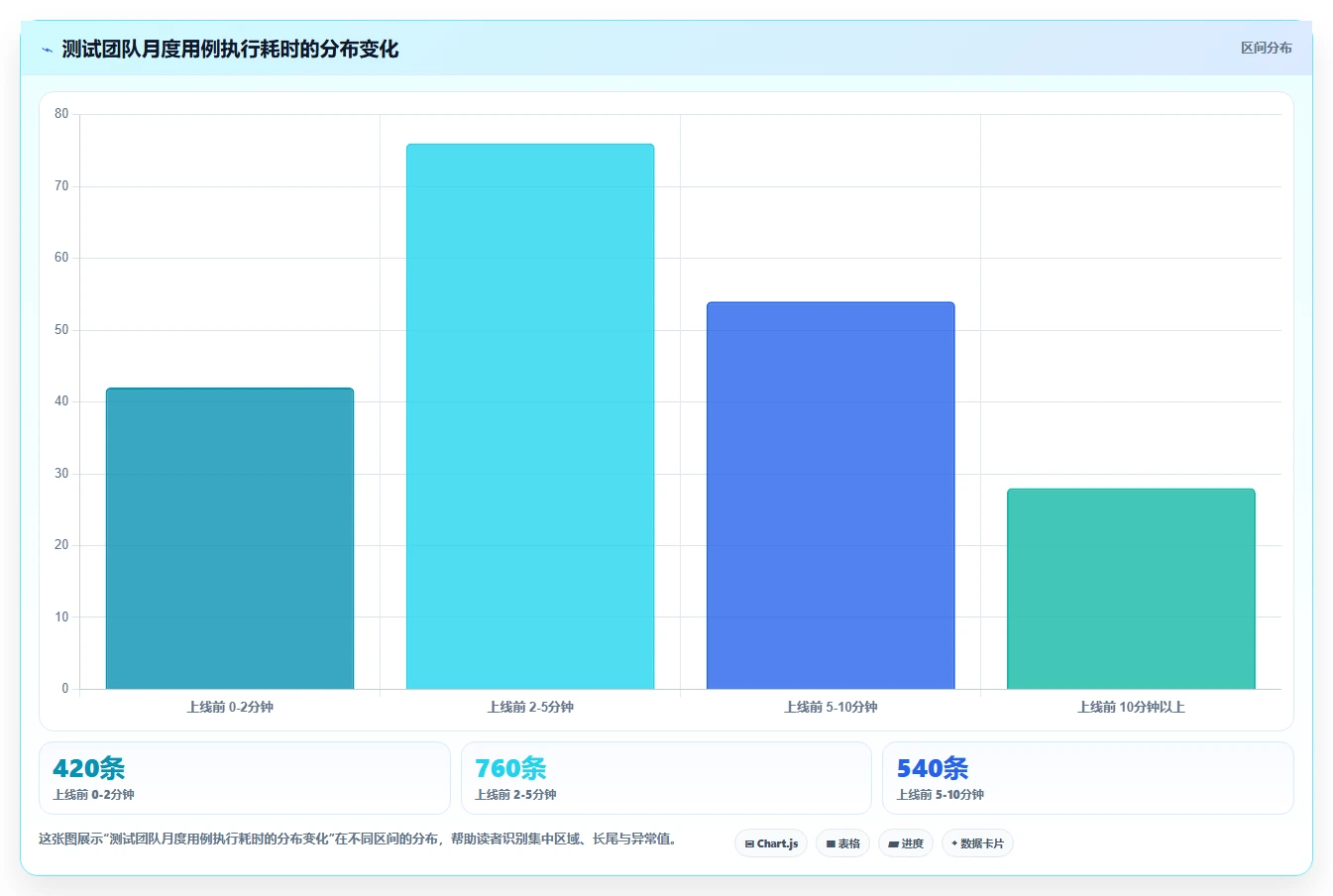Open the 420条 data card
1333x896 pixels.
[x=244, y=778]
